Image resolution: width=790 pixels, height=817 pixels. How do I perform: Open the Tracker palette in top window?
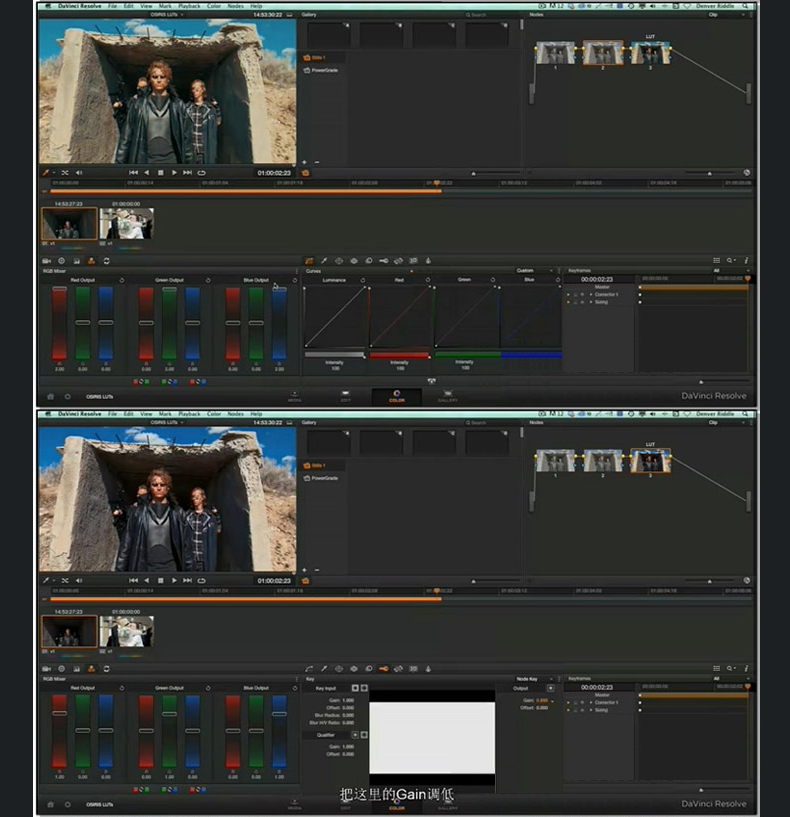click(354, 261)
